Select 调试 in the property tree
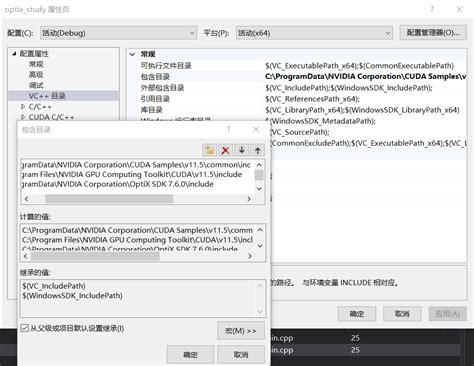 [36, 85]
